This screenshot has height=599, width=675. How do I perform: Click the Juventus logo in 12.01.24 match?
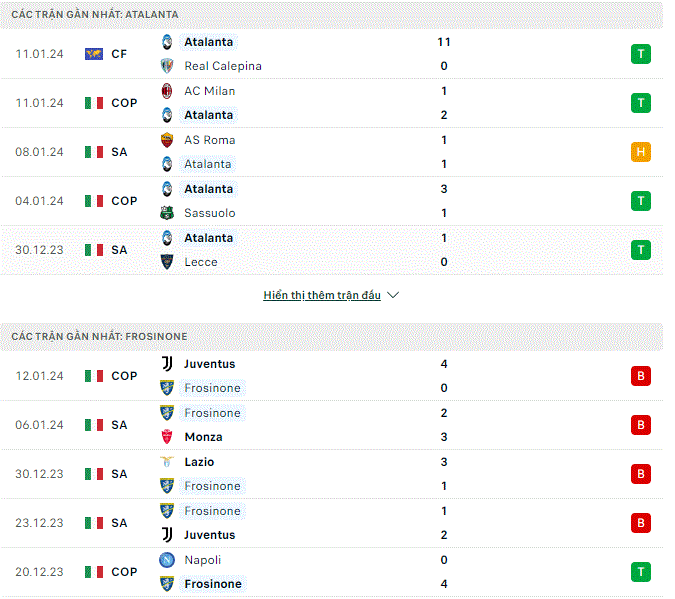tap(167, 364)
